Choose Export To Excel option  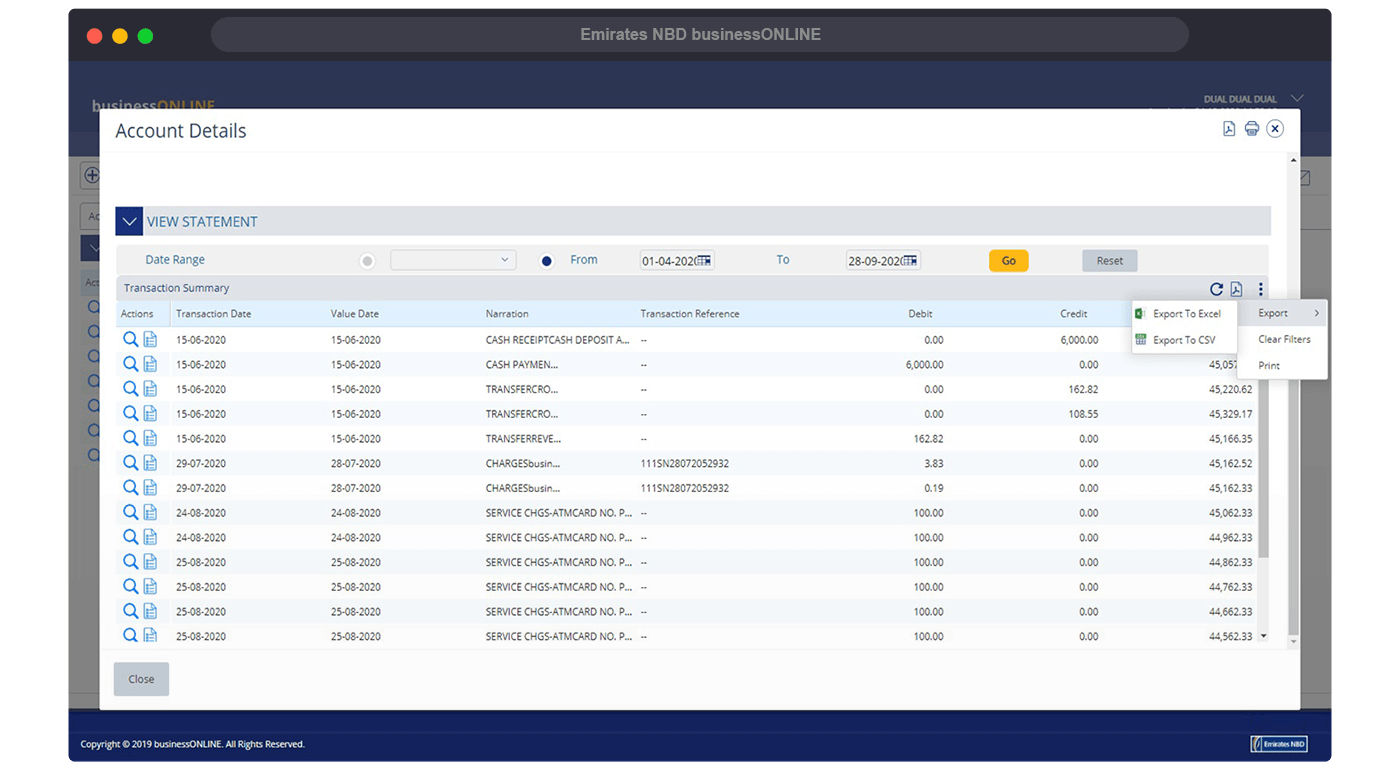[x=1186, y=314]
